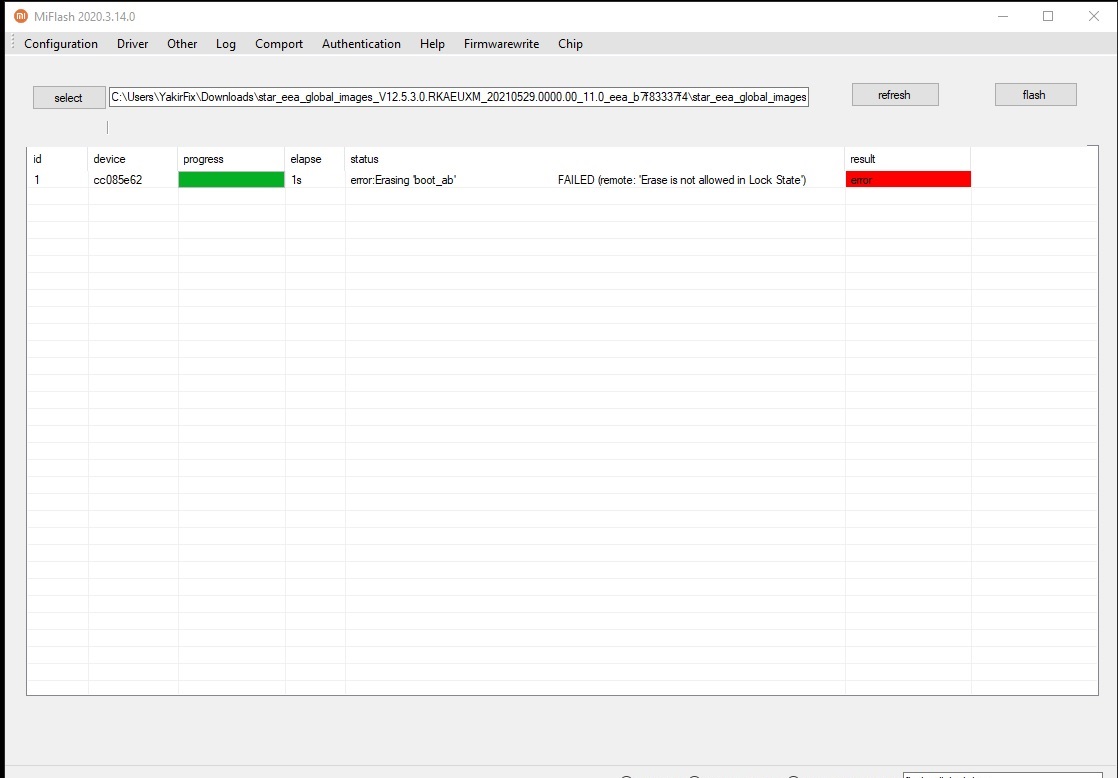Close the MiFlash window
1118x778 pixels.
(x=1094, y=16)
